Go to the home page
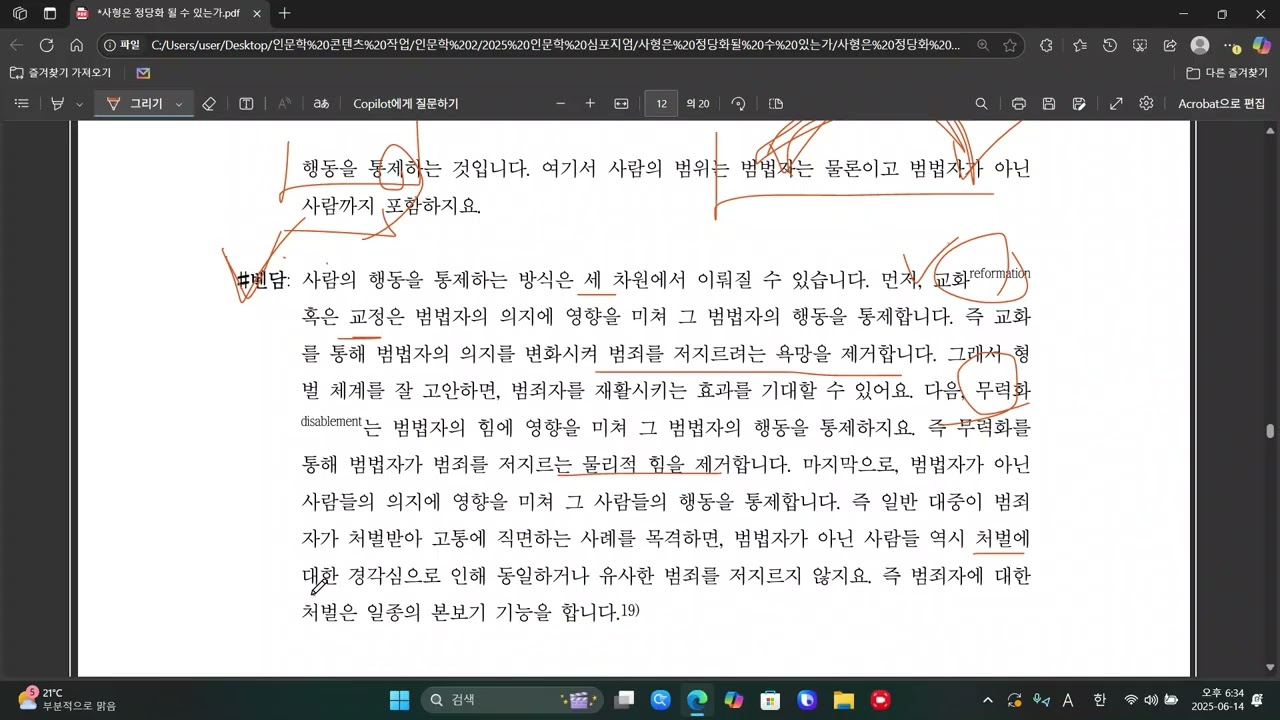The height and width of the screenshot is (720, 1280). click(x=76, y=45)
